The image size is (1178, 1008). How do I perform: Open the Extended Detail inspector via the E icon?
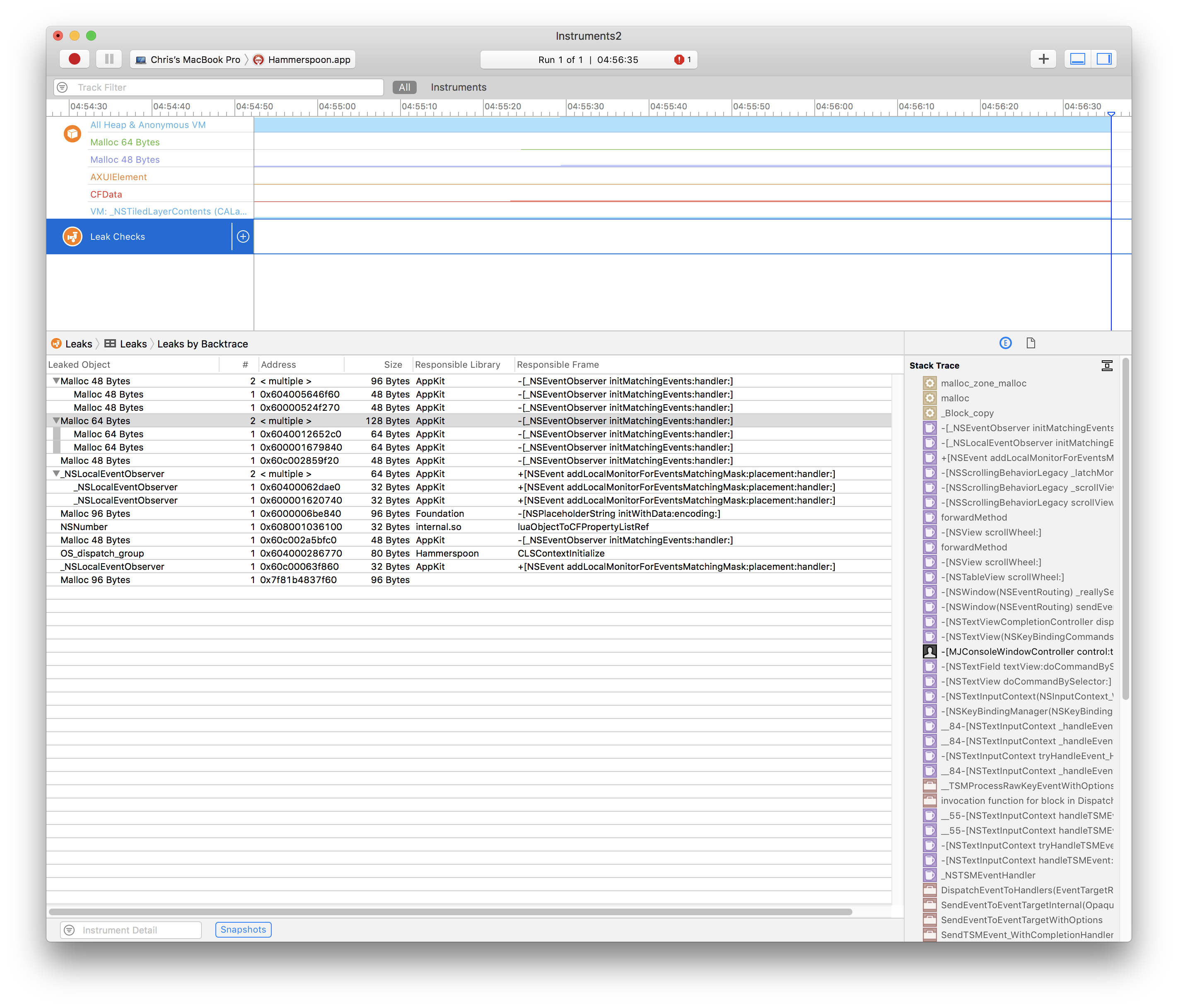[x=1005, y=343]
